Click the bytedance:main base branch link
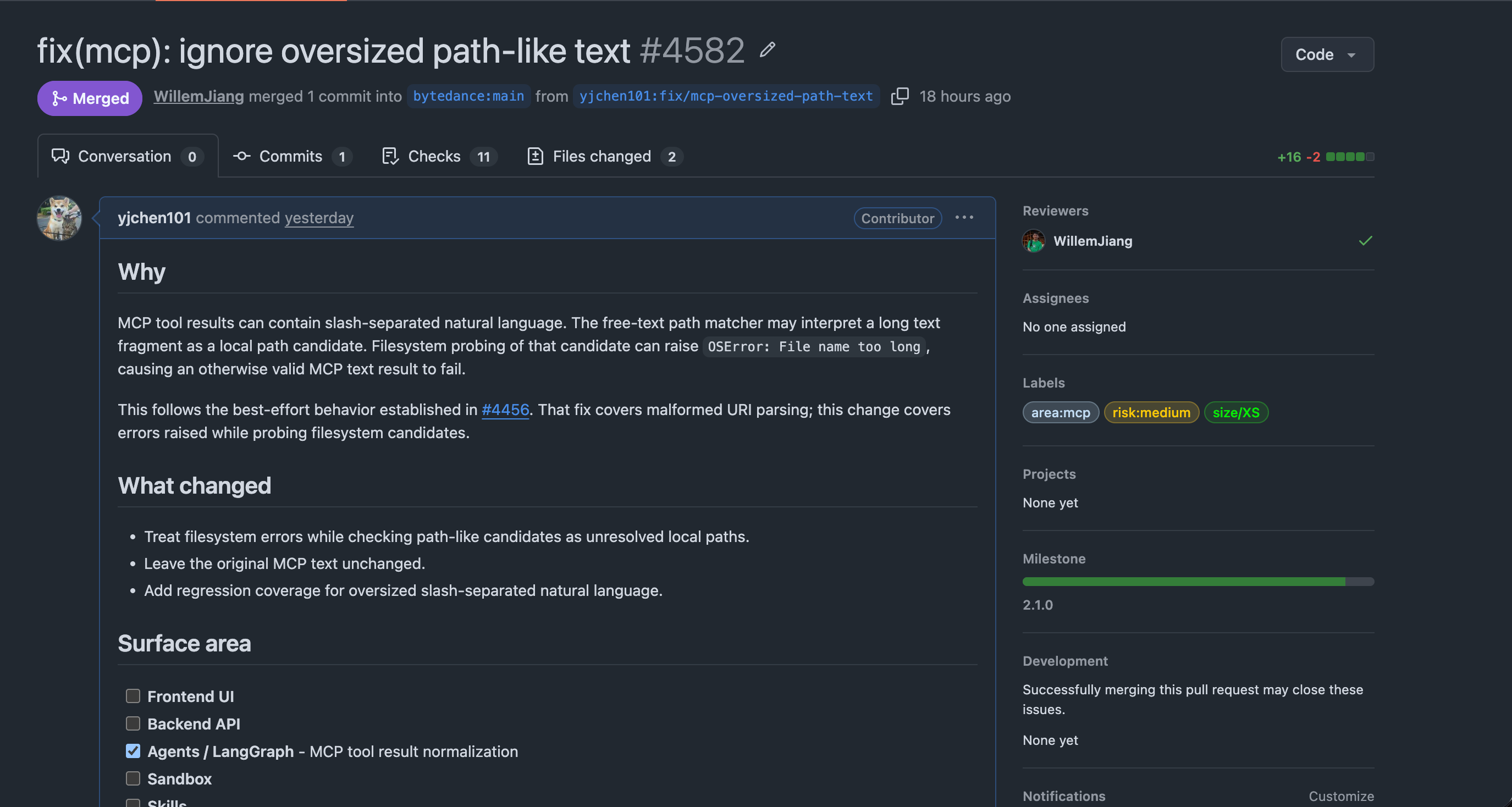Image resolution: width=1512 pixels, height=807 pixels. [x=468, y=96]
